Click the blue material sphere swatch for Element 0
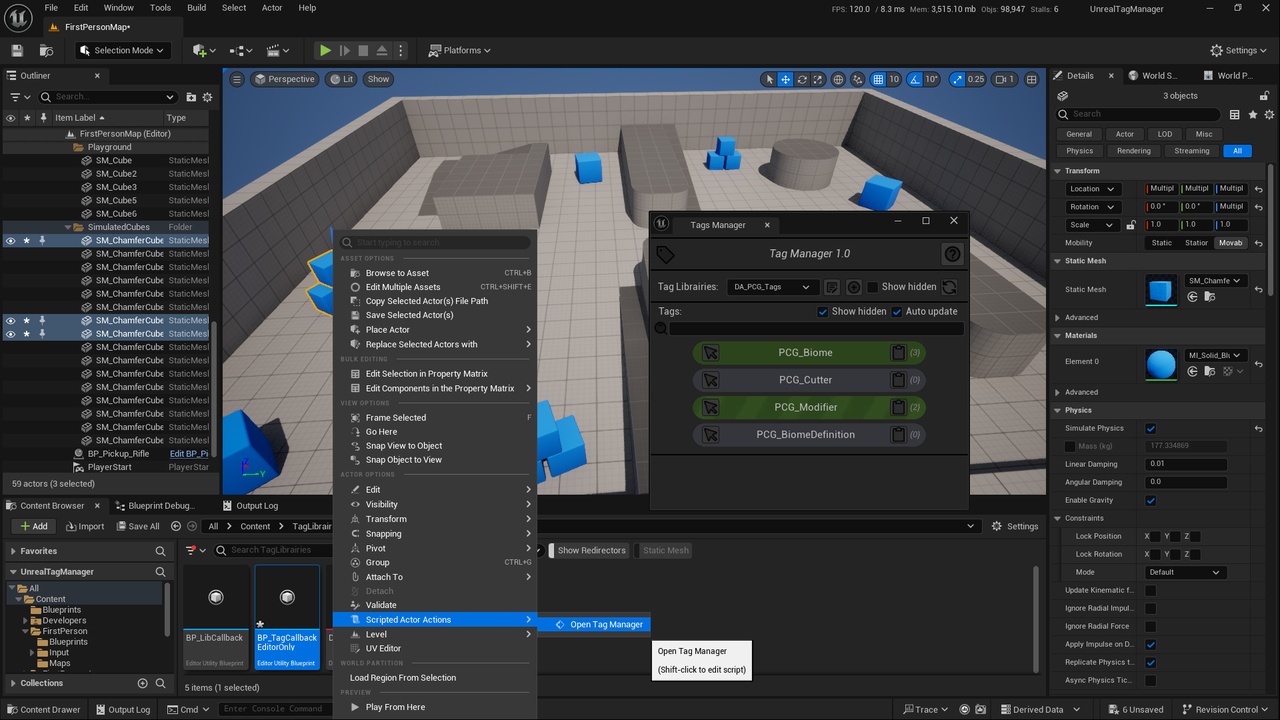This screenshot has width=1280, height=720. click(1161, 364)
